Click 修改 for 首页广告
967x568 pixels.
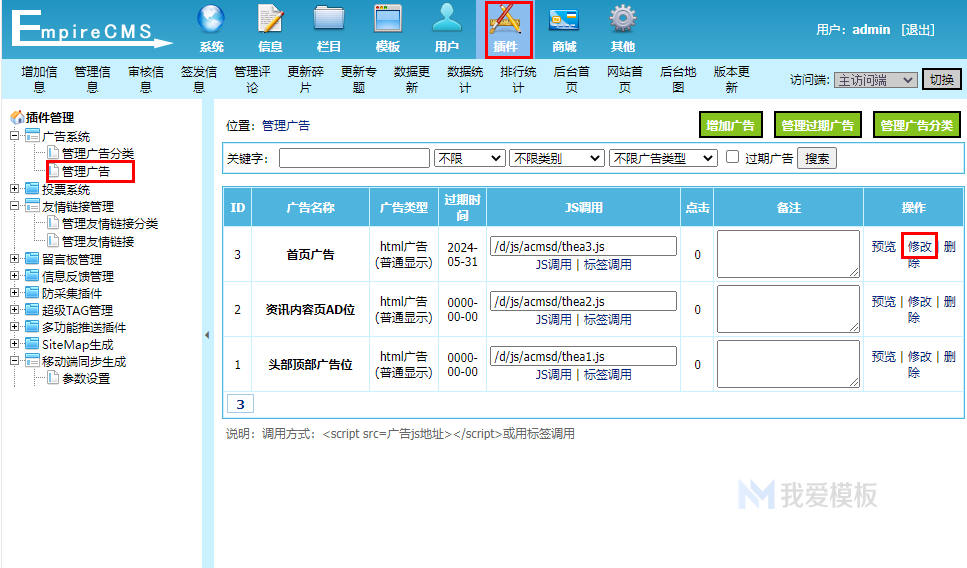click(920, 247)
